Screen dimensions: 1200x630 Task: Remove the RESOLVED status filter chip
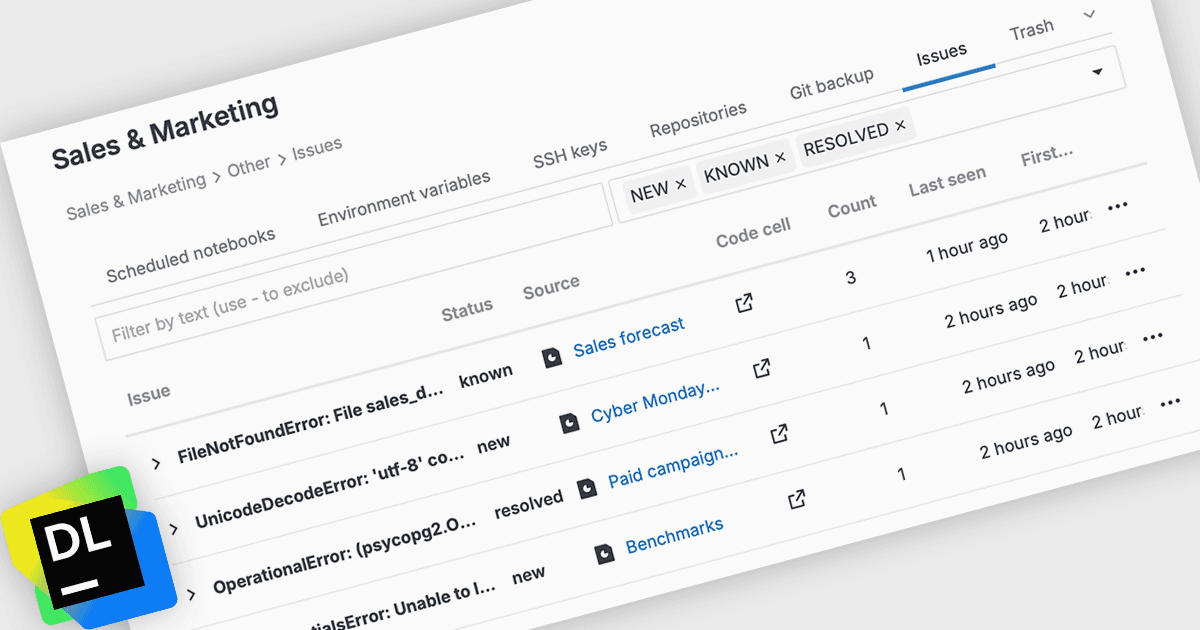(x=900, y=125)
